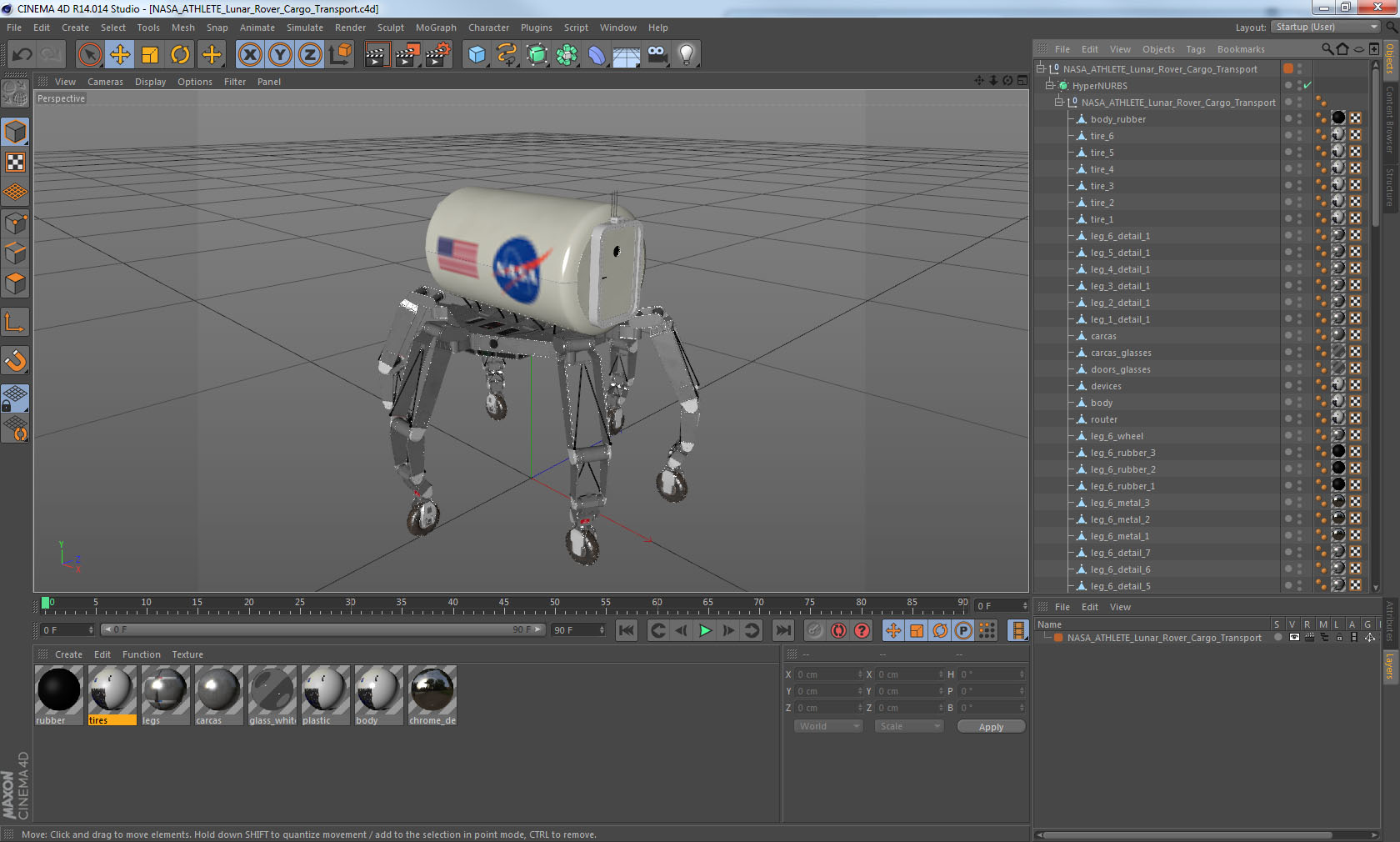
Task: Select the devices object in tree
Action: click(x=1106, y=386)
